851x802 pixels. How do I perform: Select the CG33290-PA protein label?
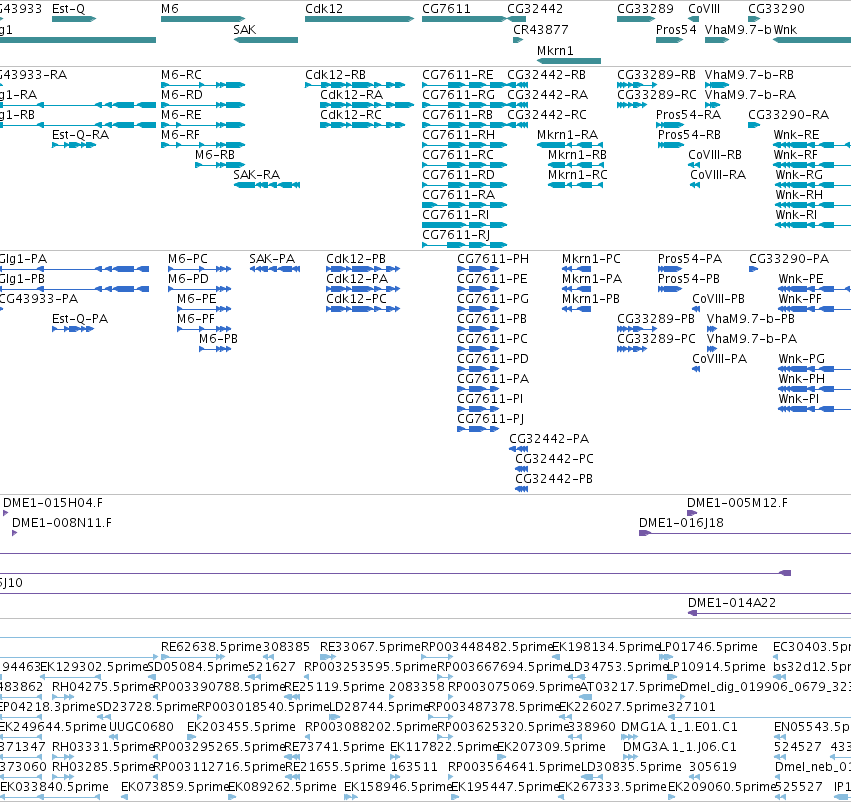coord(789,259)
